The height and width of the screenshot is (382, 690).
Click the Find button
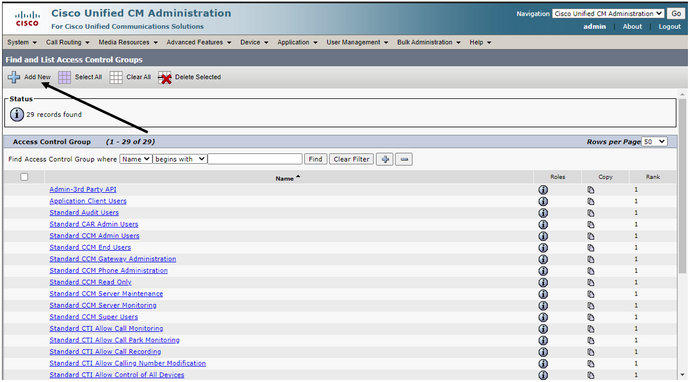[x=315, y=159]
